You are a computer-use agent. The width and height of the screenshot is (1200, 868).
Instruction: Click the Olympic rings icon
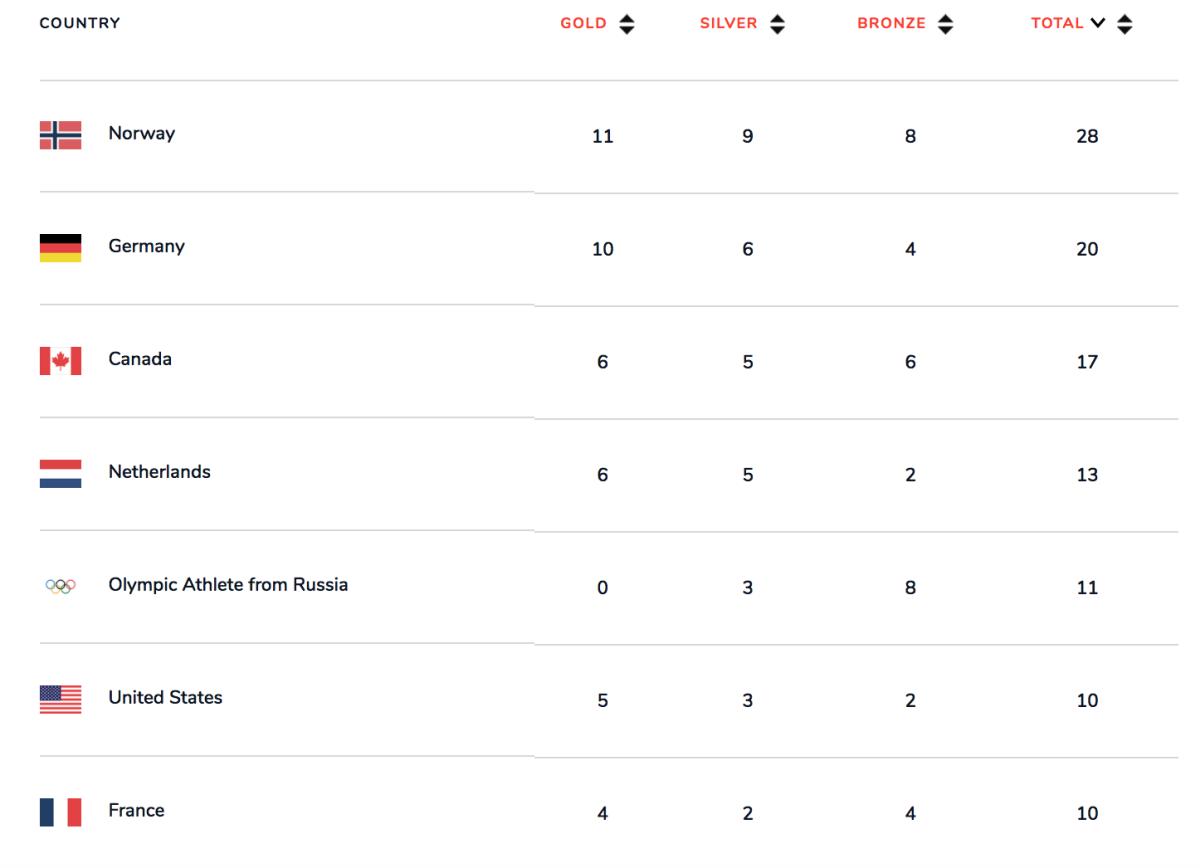pos(60,586)
